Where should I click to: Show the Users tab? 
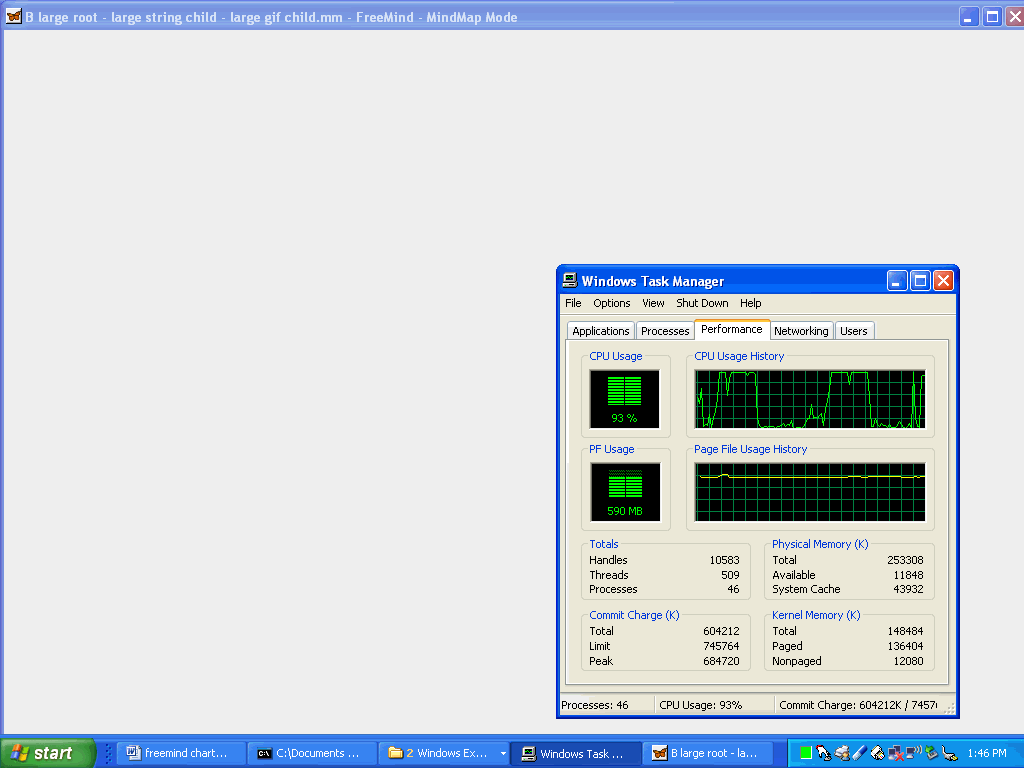[854, 331]
